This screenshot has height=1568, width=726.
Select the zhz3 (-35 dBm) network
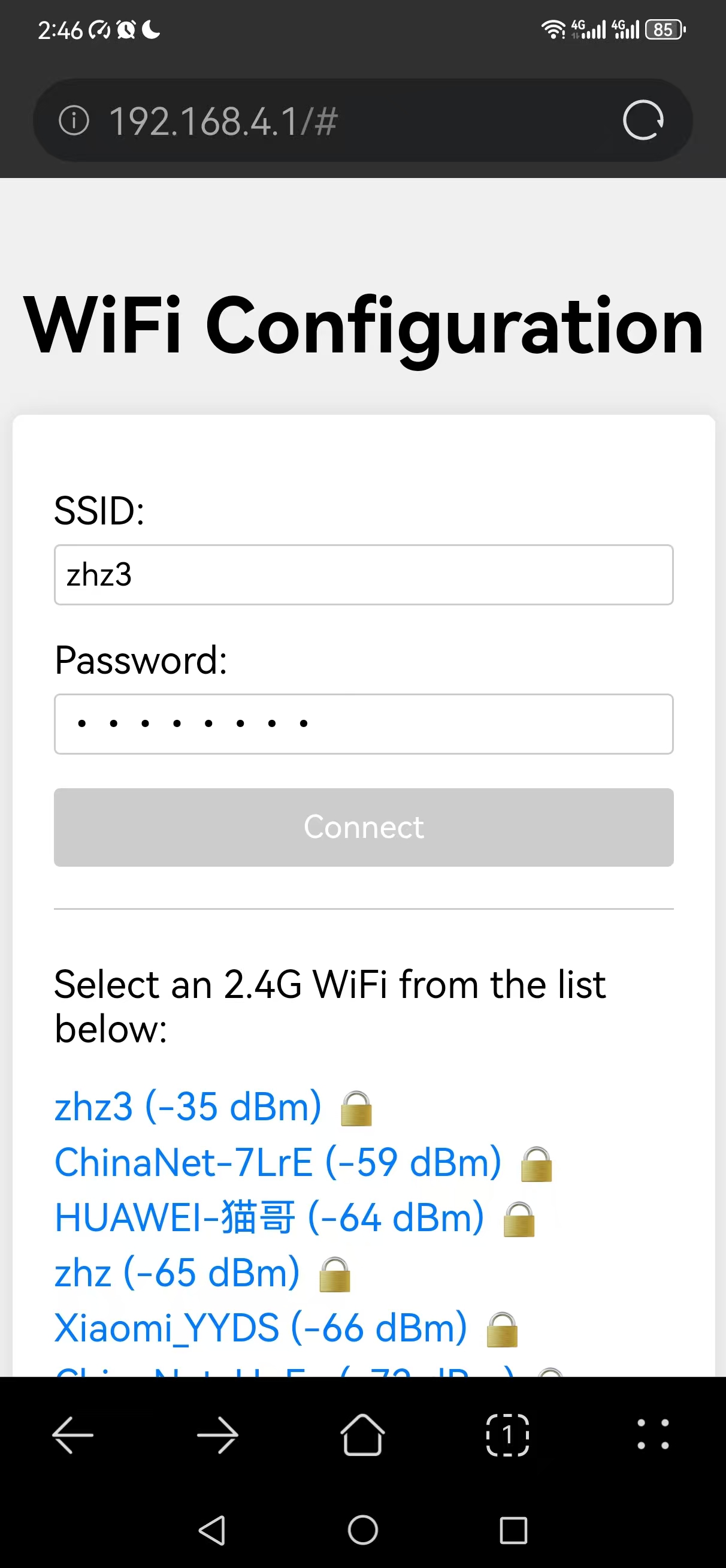pyautogui.click(x=188, y=1106)
